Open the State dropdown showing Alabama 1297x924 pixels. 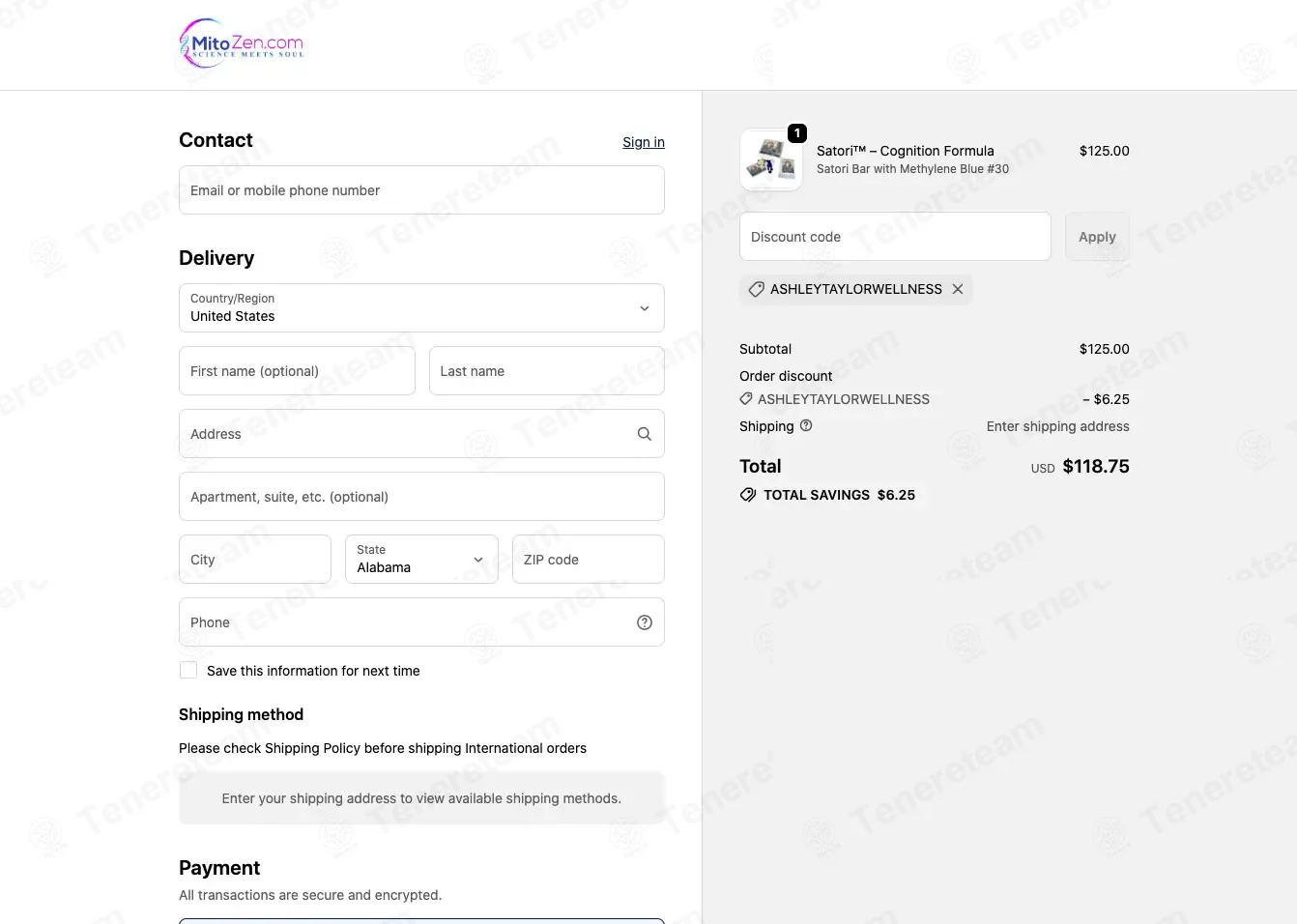tap(421, 559)
